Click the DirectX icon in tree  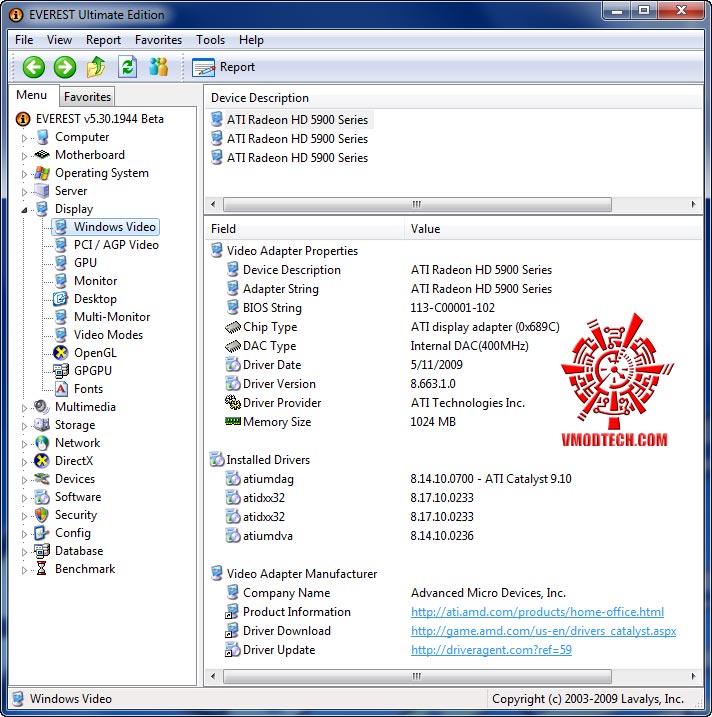[42, 460]
